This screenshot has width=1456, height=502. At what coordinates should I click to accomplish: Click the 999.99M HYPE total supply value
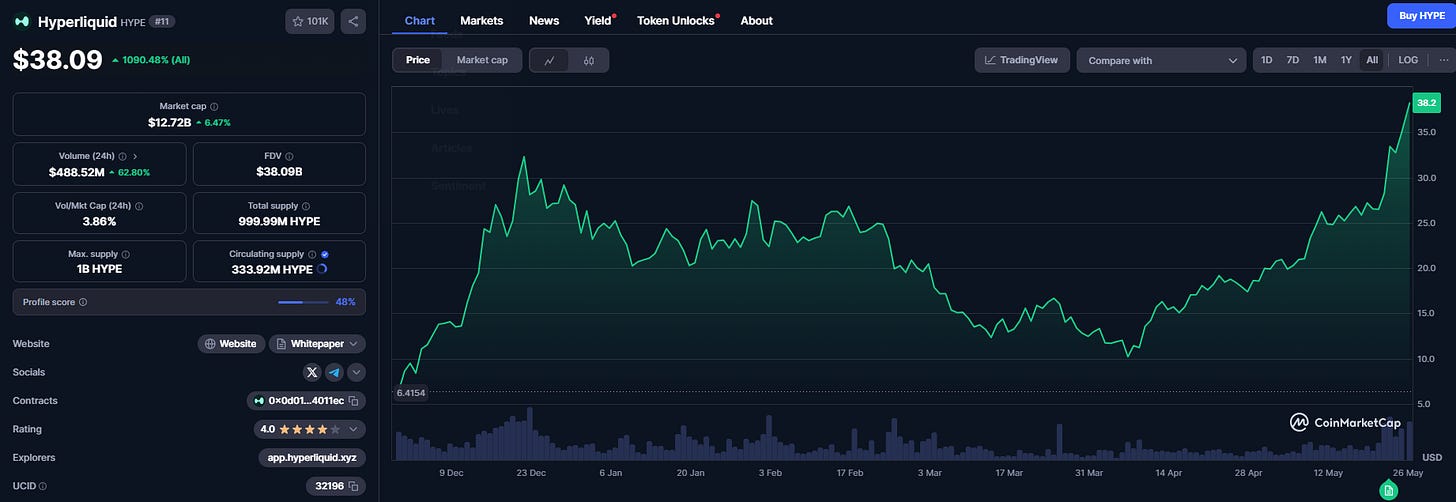tap(279, 221)
